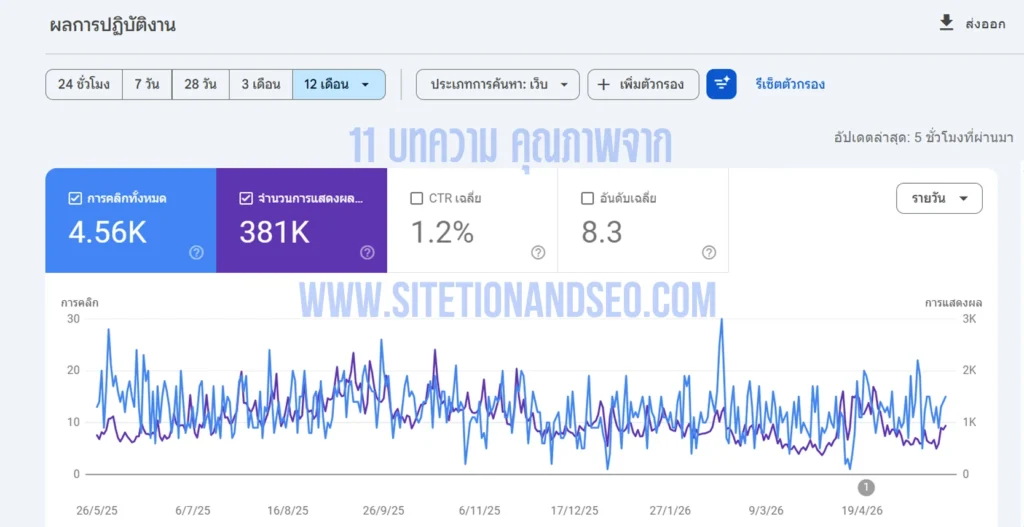The height and width of the screenshot is (527, 1024).
Task: Select the 12 เดือน range tab
Action: click(x=339, y=84)
